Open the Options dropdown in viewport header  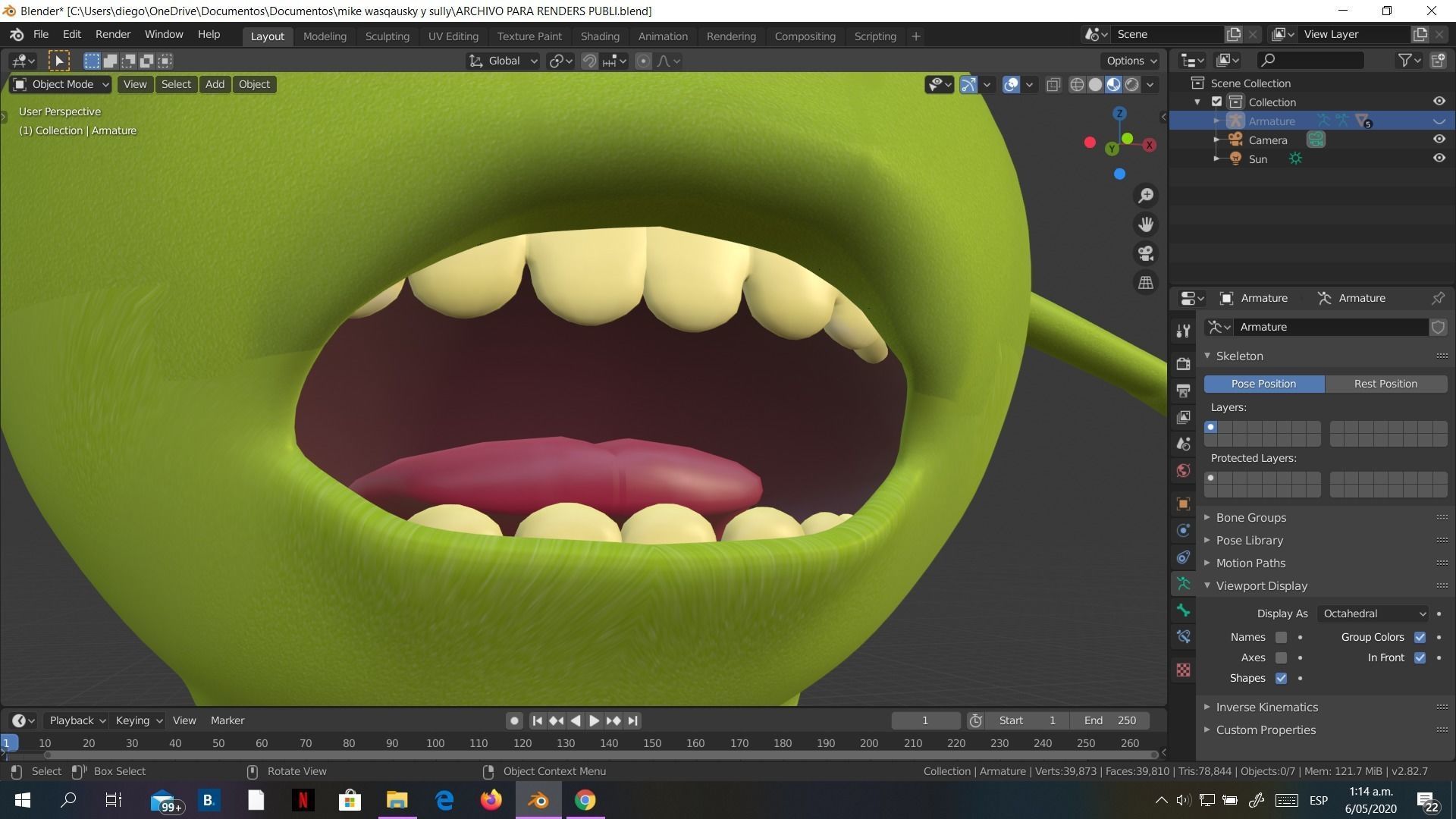[x=1130, y=61]
